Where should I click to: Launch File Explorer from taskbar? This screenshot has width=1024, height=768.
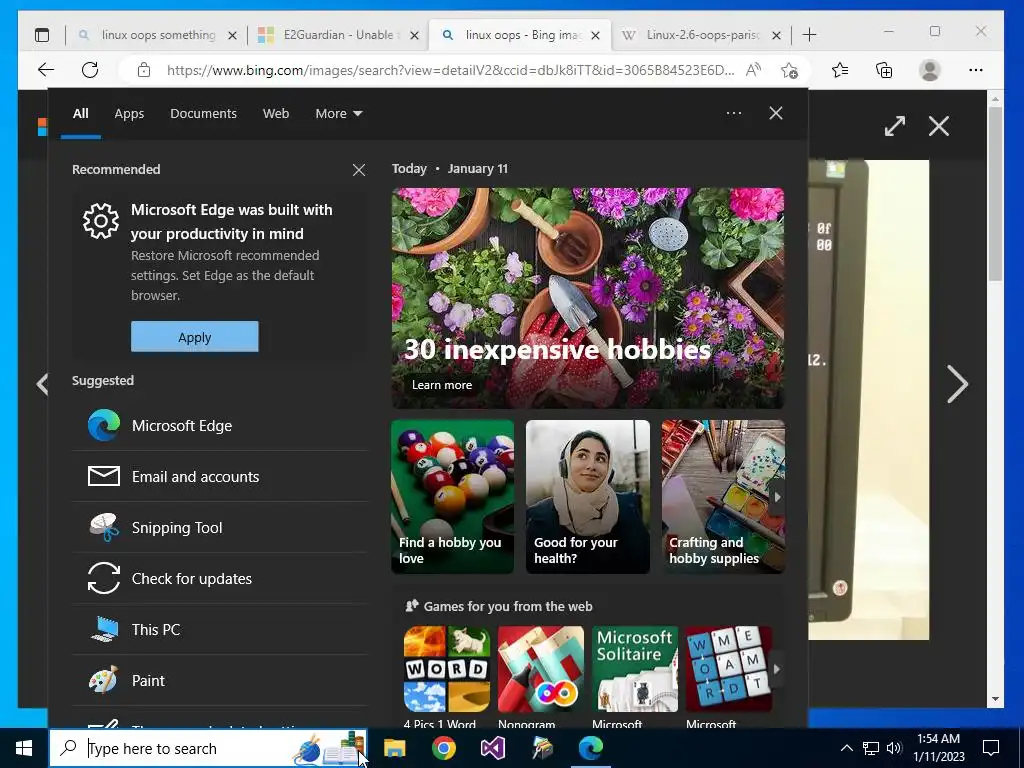(x=394, y=748)
